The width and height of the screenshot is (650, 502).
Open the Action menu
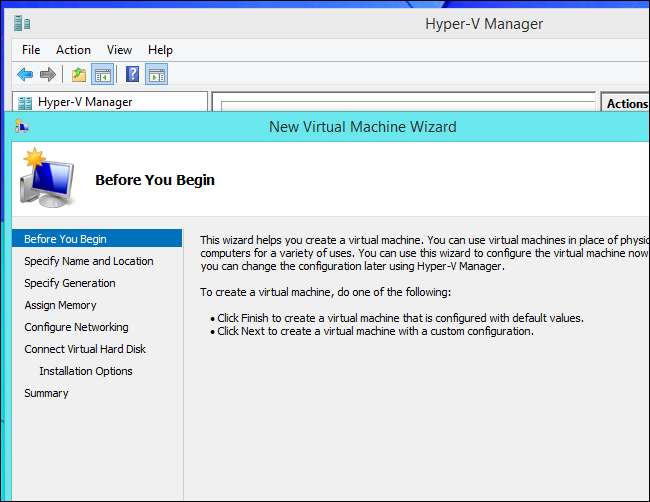point(73,50)
